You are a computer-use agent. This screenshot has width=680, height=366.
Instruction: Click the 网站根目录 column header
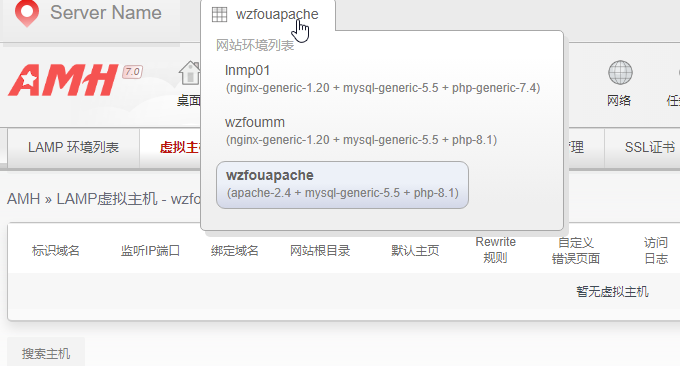click(320, 251)
